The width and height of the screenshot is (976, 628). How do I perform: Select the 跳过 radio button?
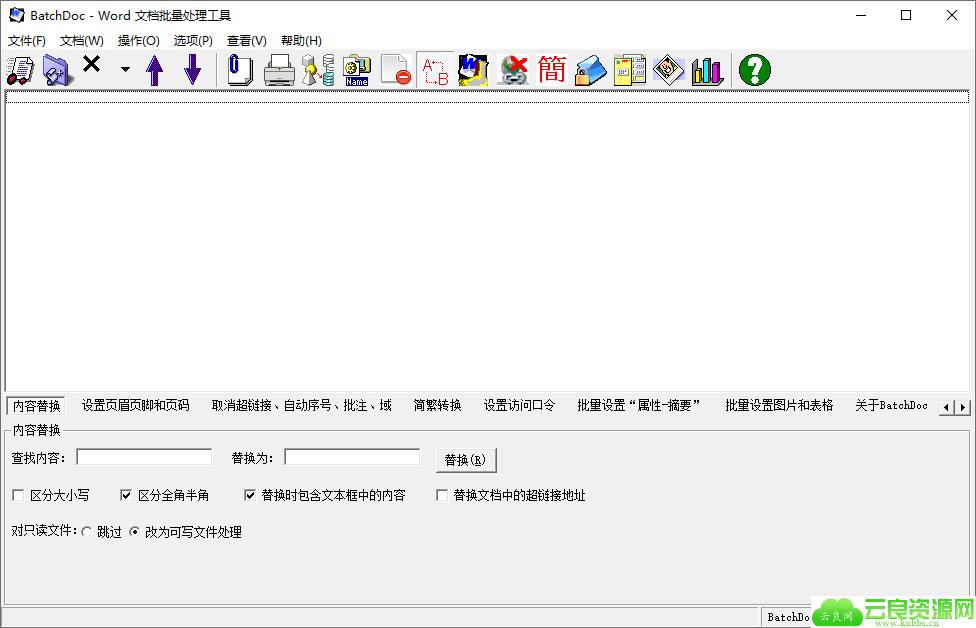click(87, 532)
